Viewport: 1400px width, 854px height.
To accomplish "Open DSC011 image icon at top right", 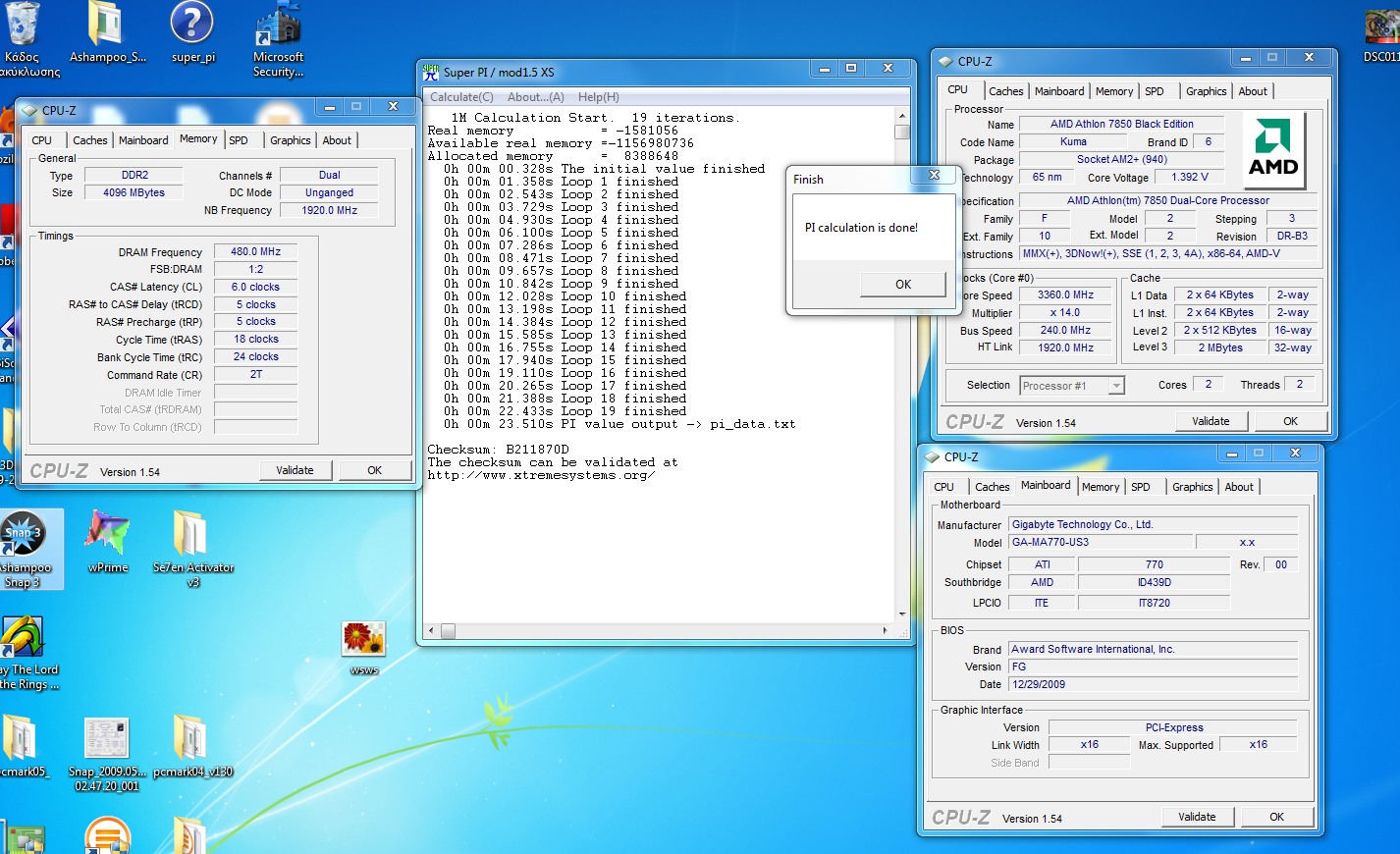I will pyautogui.click(x=1381, y=33).
